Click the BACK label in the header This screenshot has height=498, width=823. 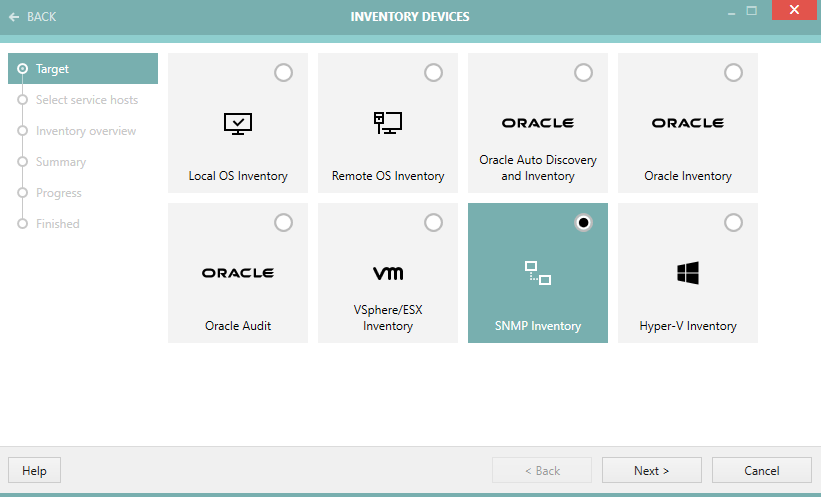click(x=41, y=17)
